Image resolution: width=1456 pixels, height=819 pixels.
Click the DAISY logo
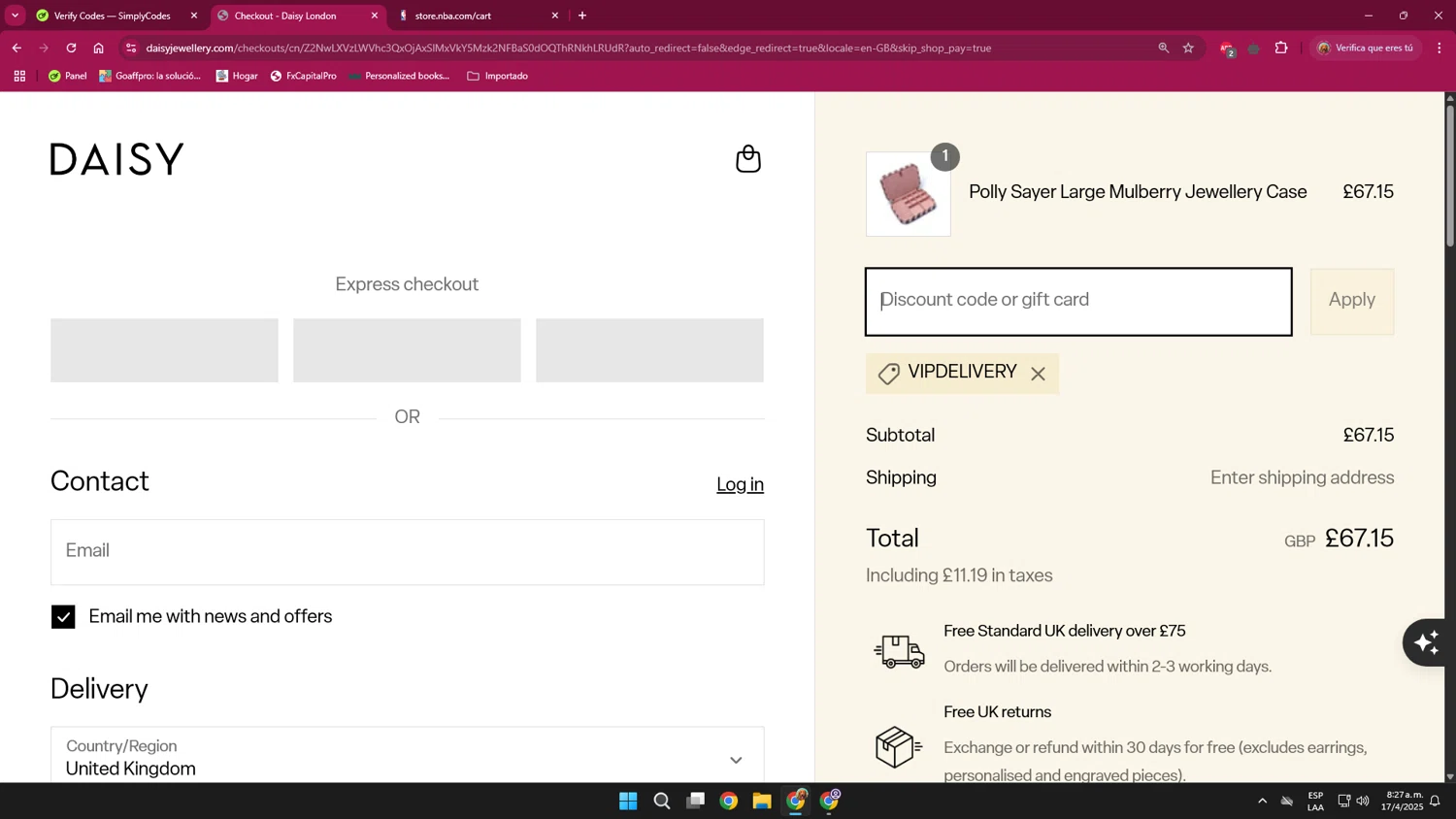point(116,159)
